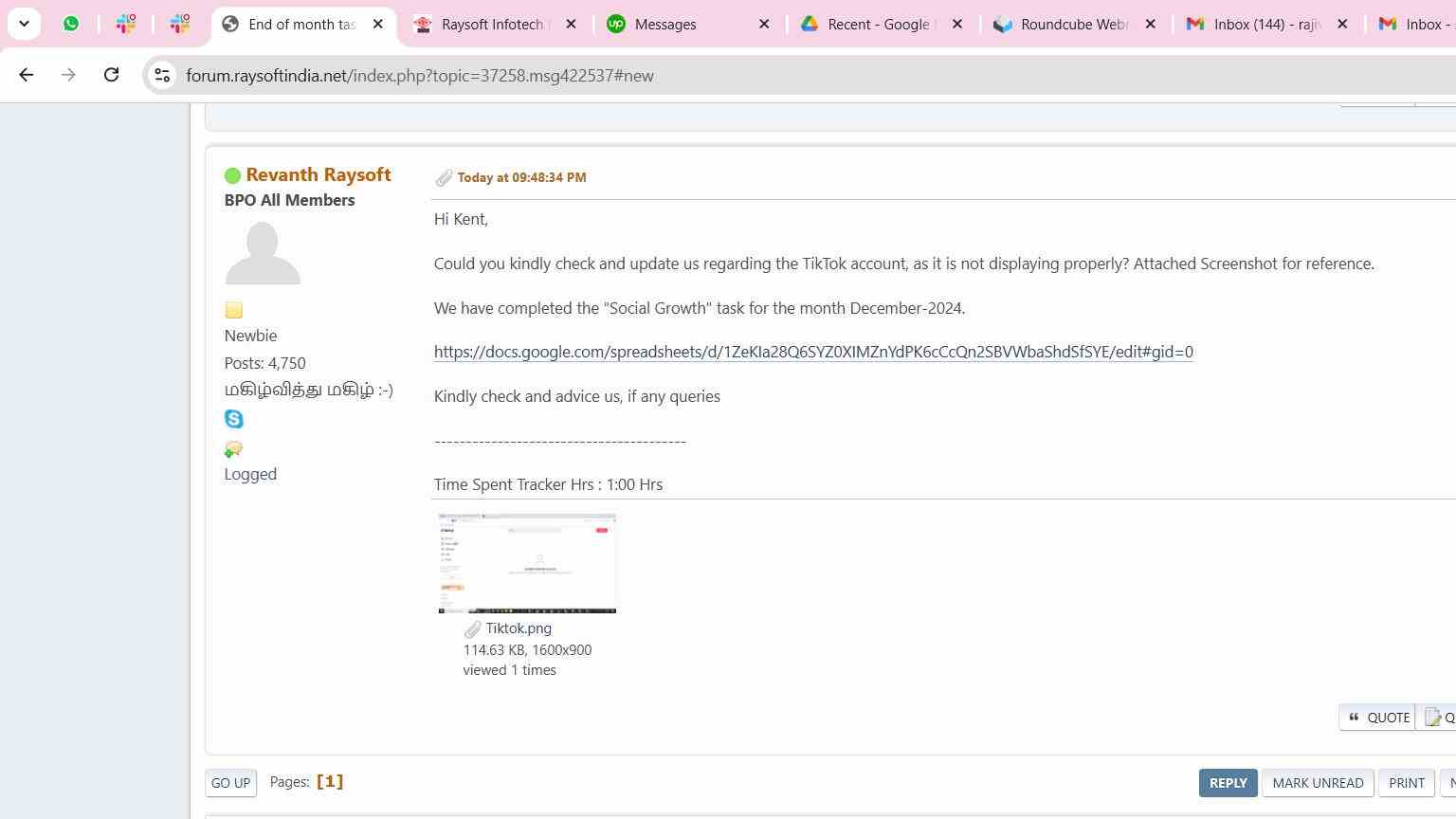
Task: Switch to the WhatsApp pinned tab
Action: 71,24
